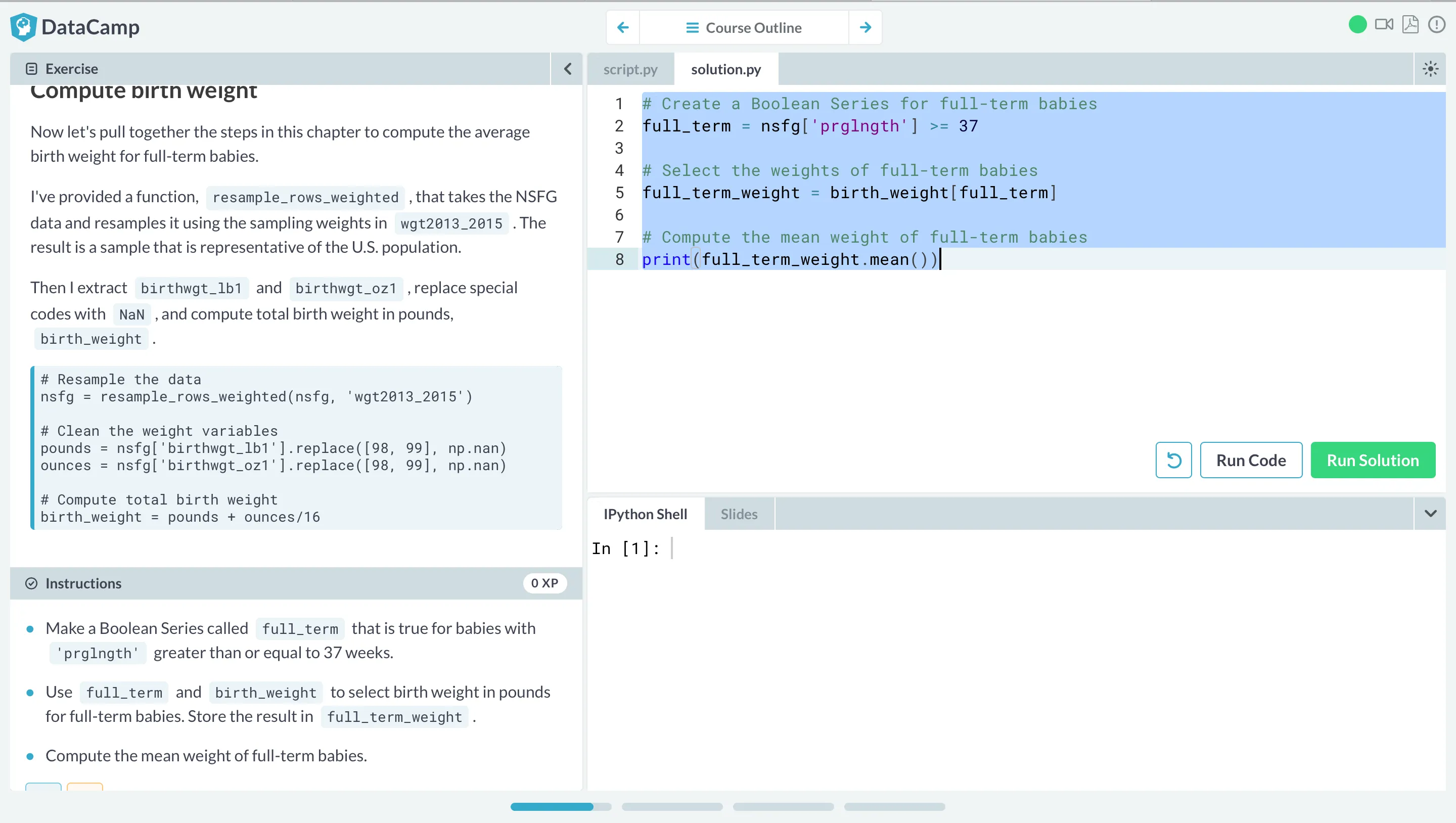
Task: Click the reset code icon
Action: coord(1175,460)
